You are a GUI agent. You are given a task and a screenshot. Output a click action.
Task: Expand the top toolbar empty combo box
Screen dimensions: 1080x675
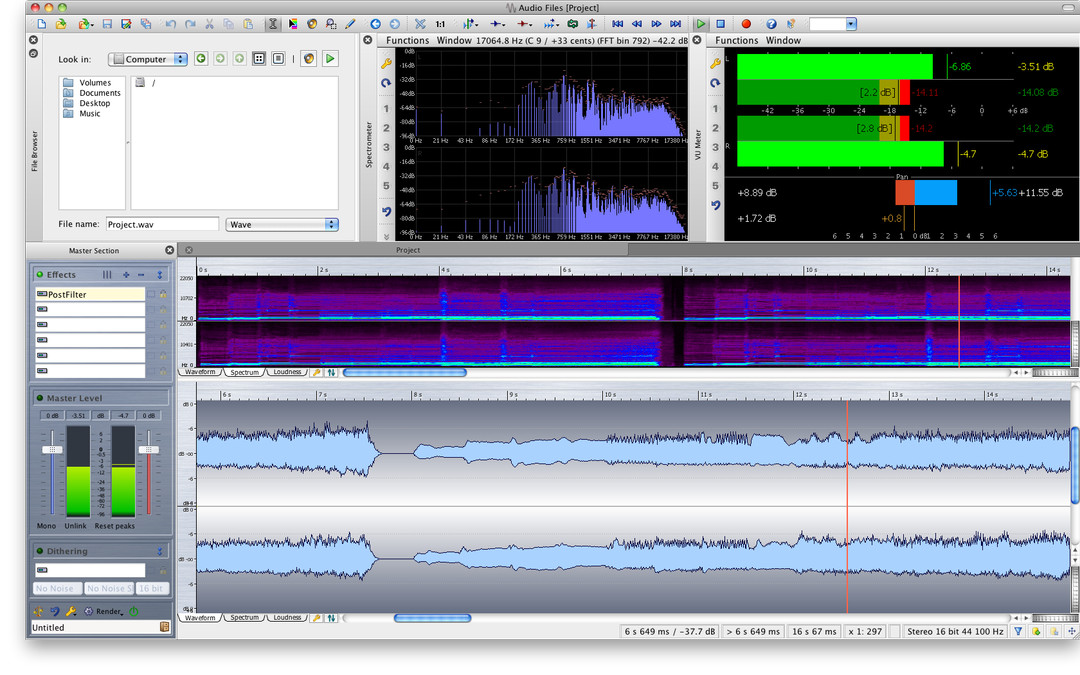point(850,23)
